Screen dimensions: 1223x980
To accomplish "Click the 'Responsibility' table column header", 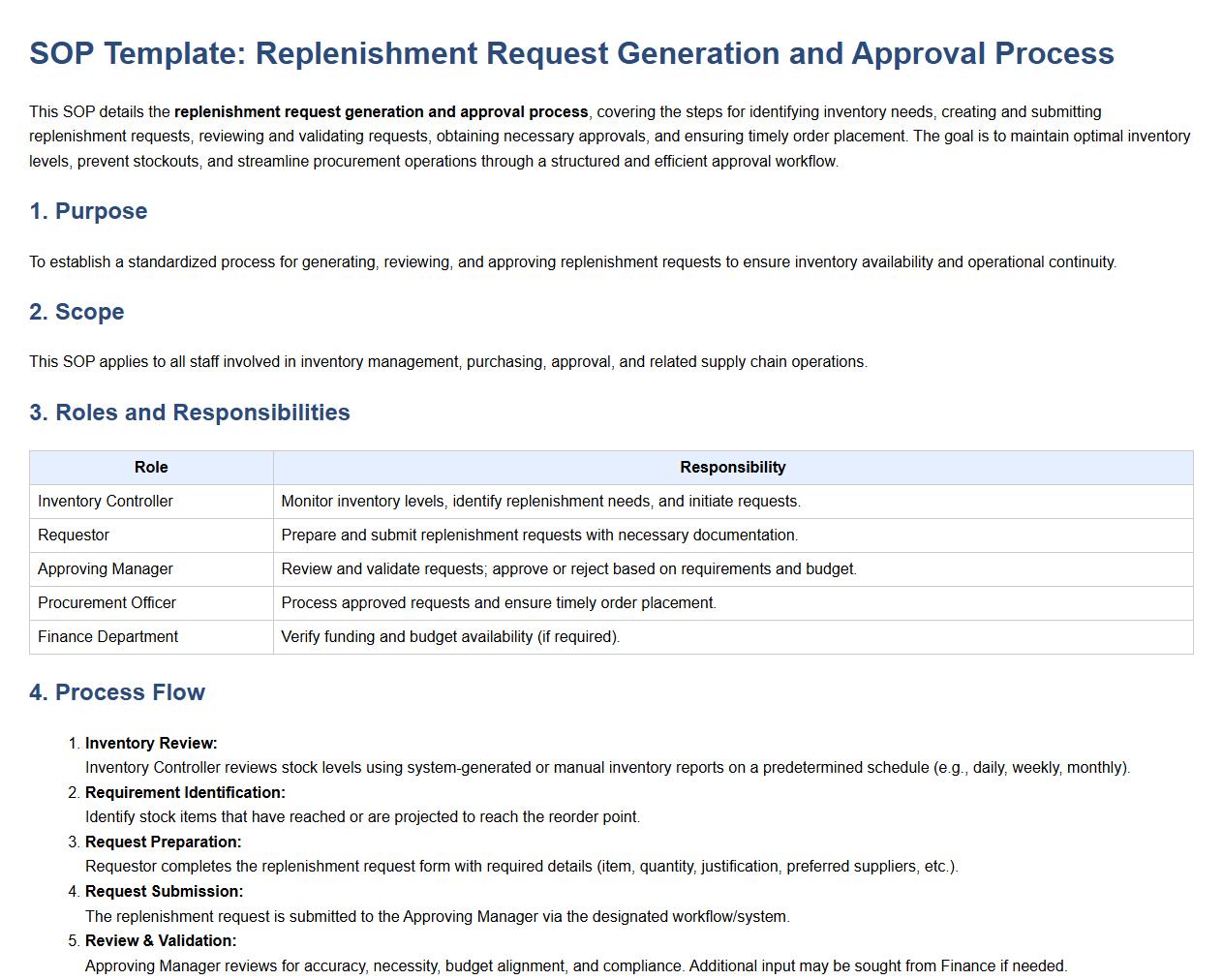I will pyautogui.click(x=732, y=468).
